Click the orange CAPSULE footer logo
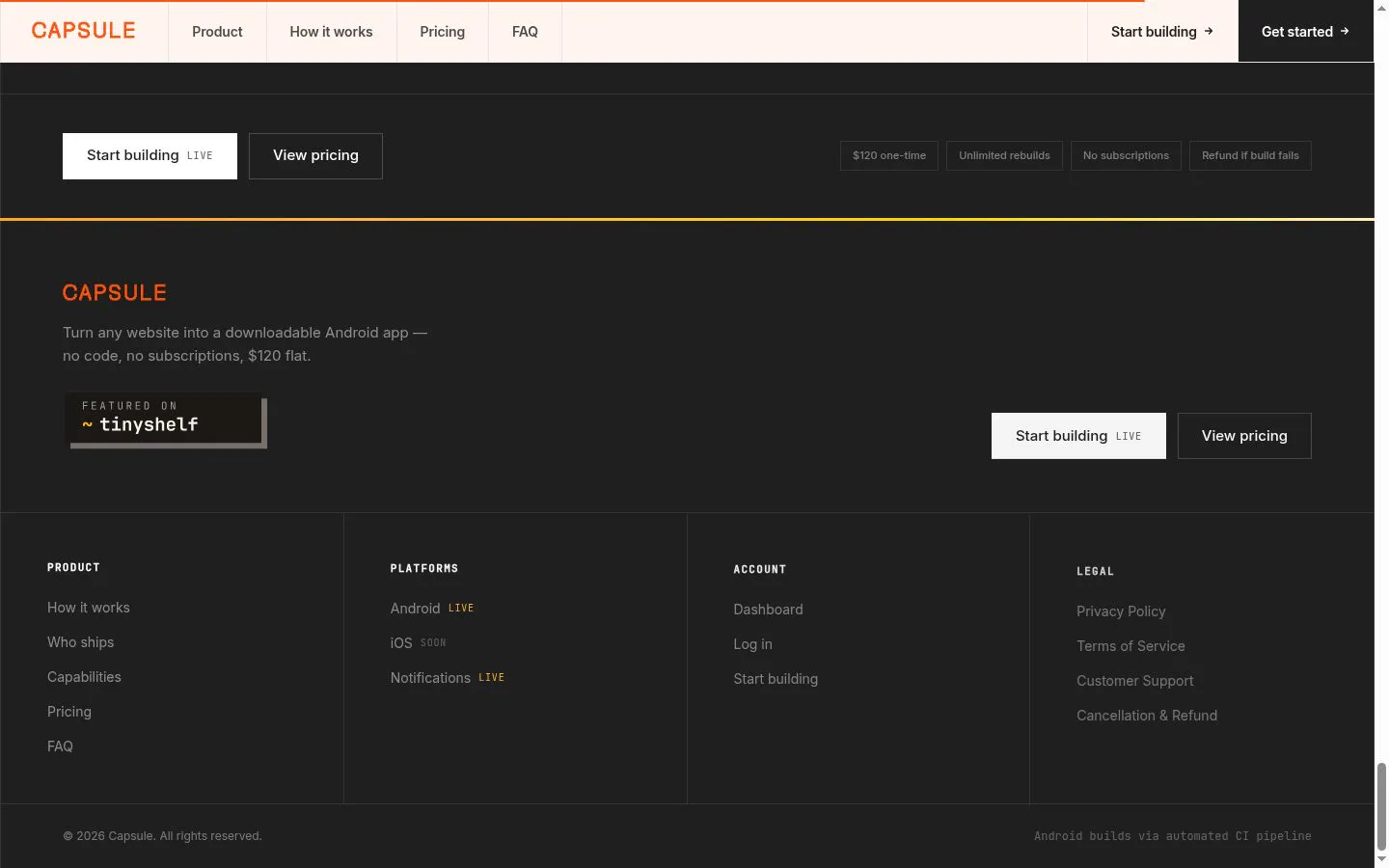Screen dimensions: 1389x868 coord(115,293)
